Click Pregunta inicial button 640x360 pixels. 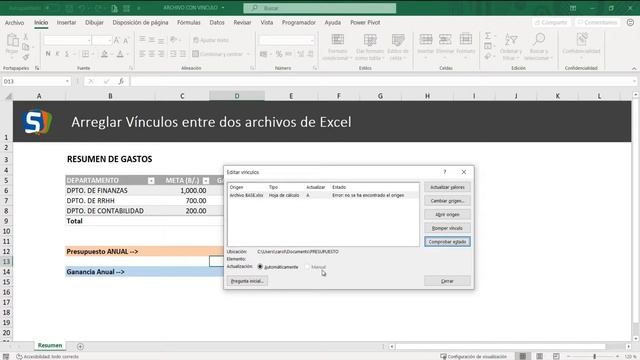247,281
